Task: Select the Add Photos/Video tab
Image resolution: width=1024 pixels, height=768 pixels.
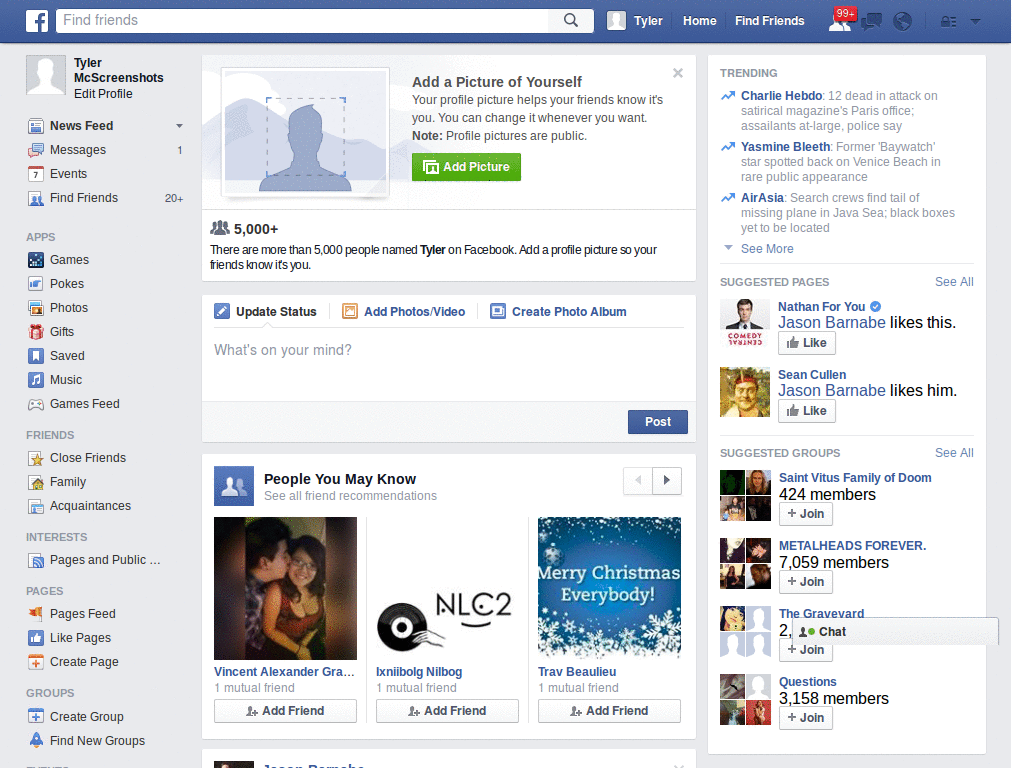Action: coord(404,312)
